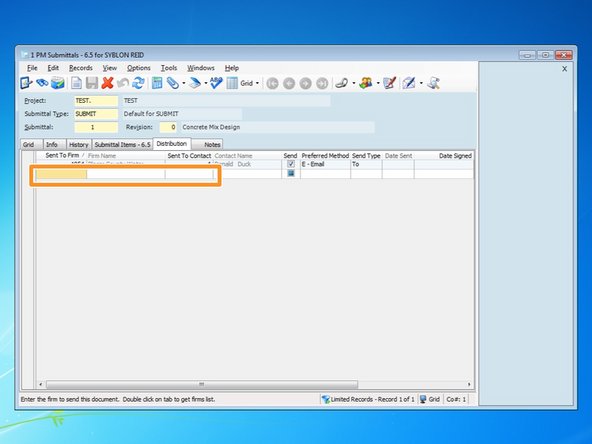The width and height of the screenshot is (592, 444).
Task: Run the ABC spell check icon
Action: pos(216,83)
